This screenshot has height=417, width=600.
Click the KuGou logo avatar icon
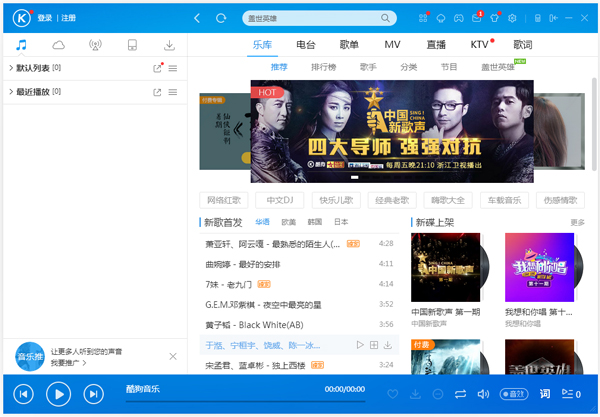[21, 18]
